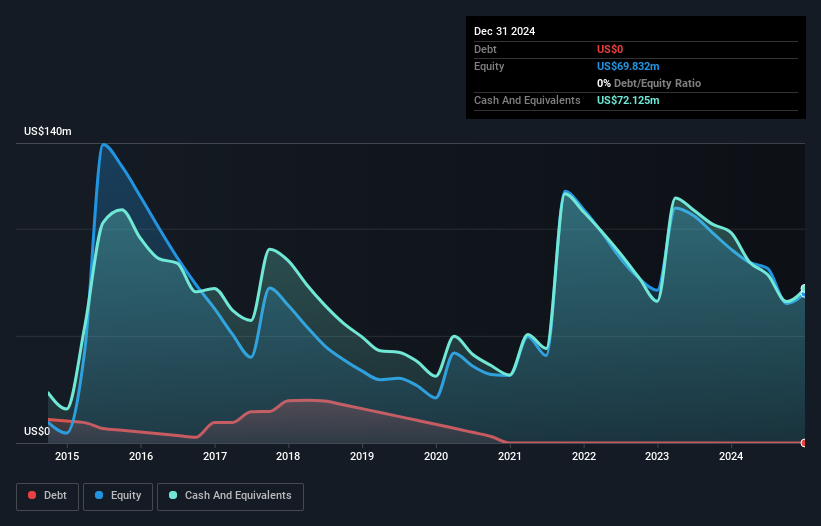821x526 pixels.
Task: Toggle the Equity series legend button
Action: [x=118, y=496]
